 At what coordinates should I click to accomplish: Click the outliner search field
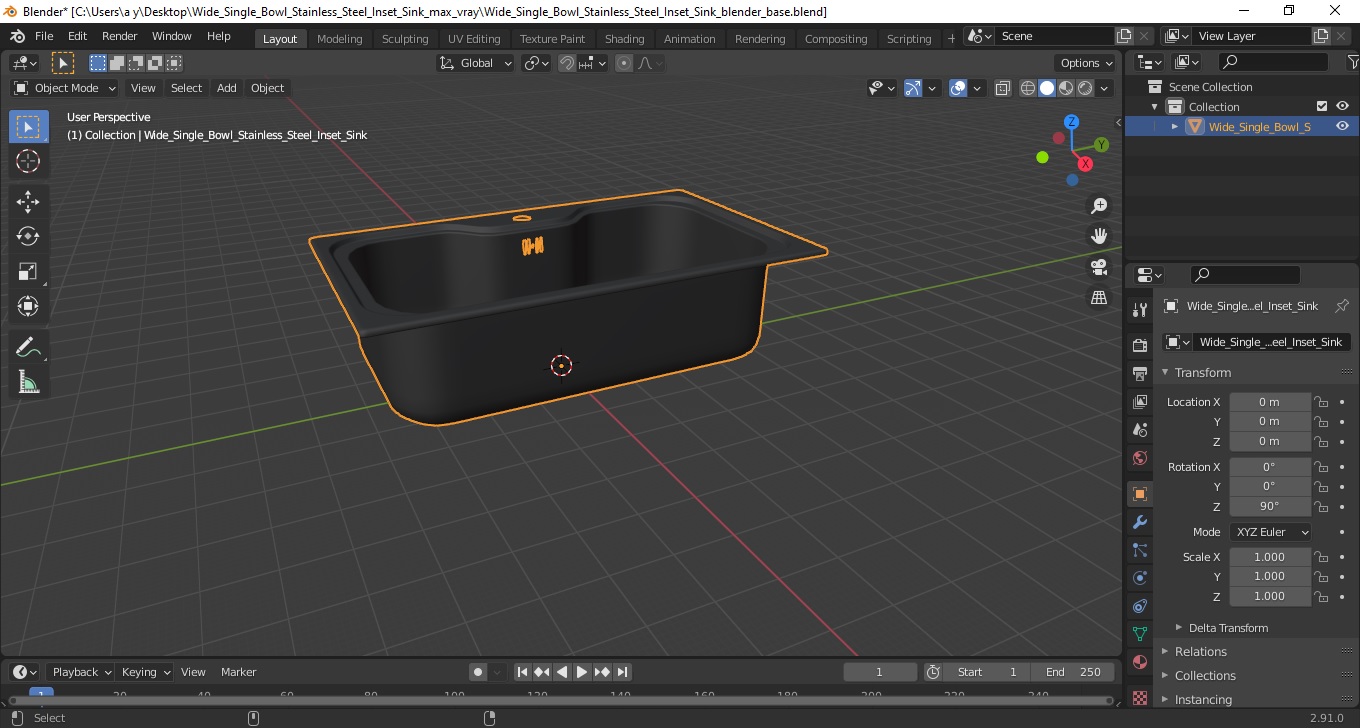[x=1274, y=62]
